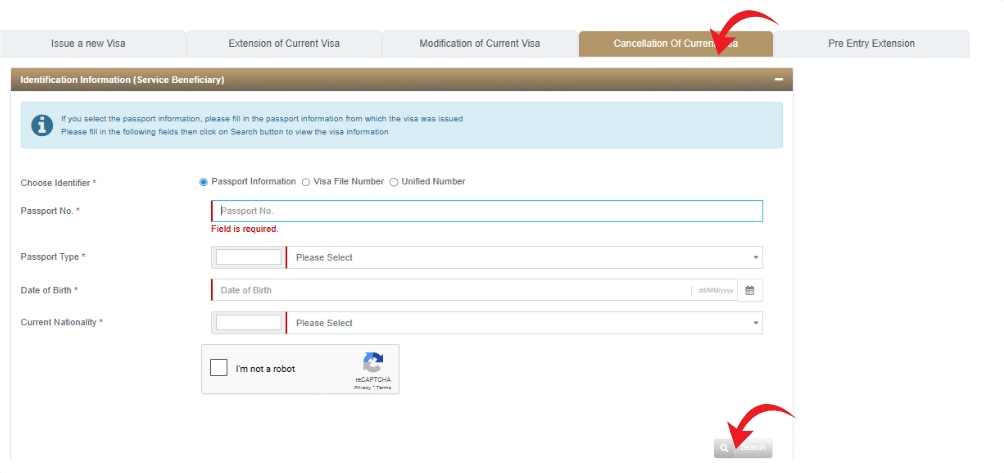Select the Passport Information radio button

(204, 182)
